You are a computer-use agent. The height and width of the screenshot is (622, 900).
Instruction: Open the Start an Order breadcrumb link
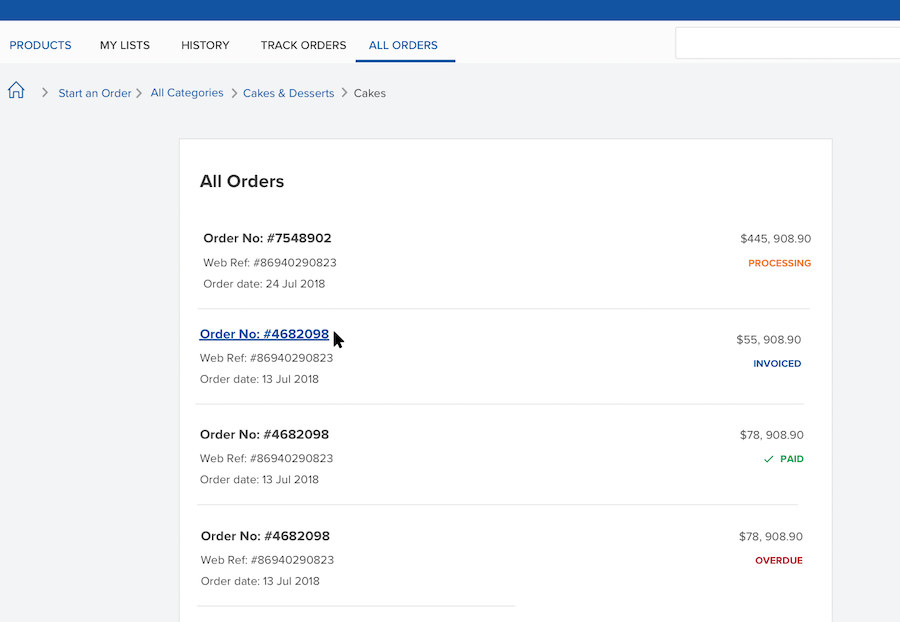pos(94,93)
